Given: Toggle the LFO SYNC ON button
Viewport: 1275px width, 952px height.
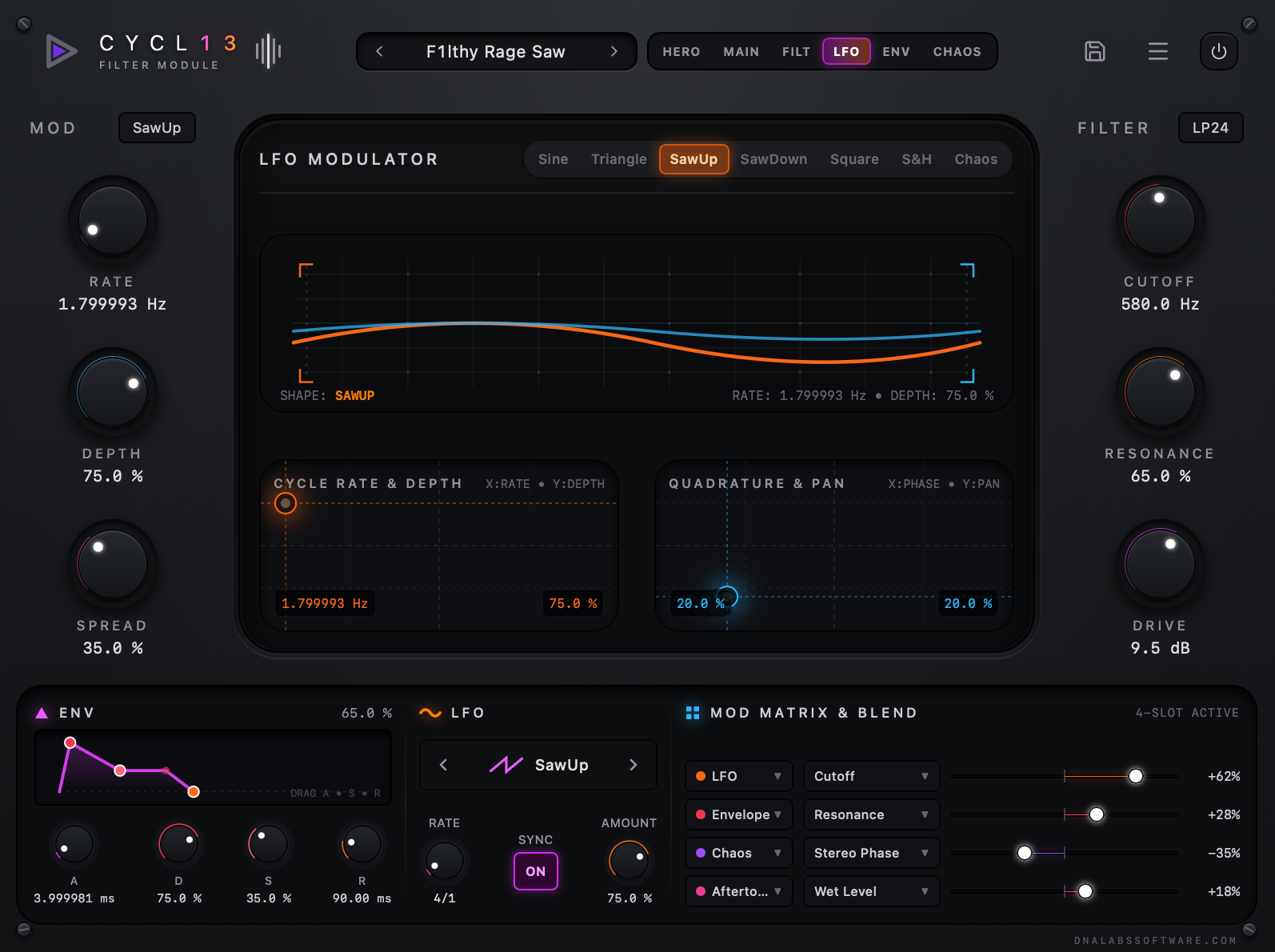Looking at the screenshot, I should click(536, 871).
